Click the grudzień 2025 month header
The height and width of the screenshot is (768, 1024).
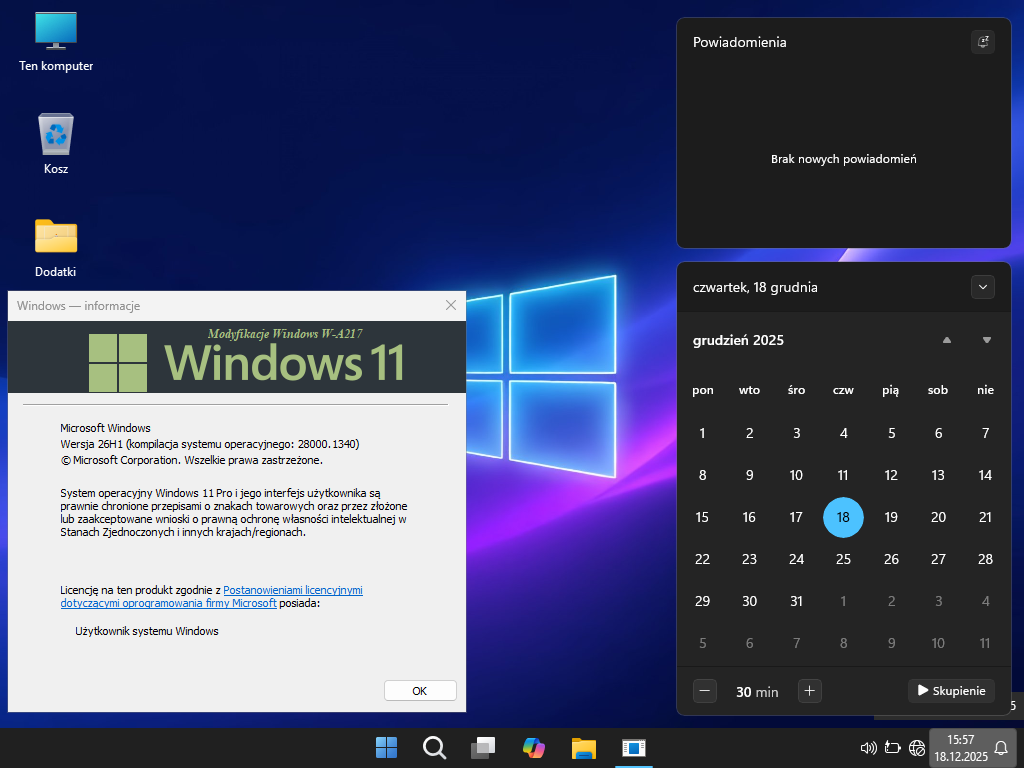pos(738,340)
